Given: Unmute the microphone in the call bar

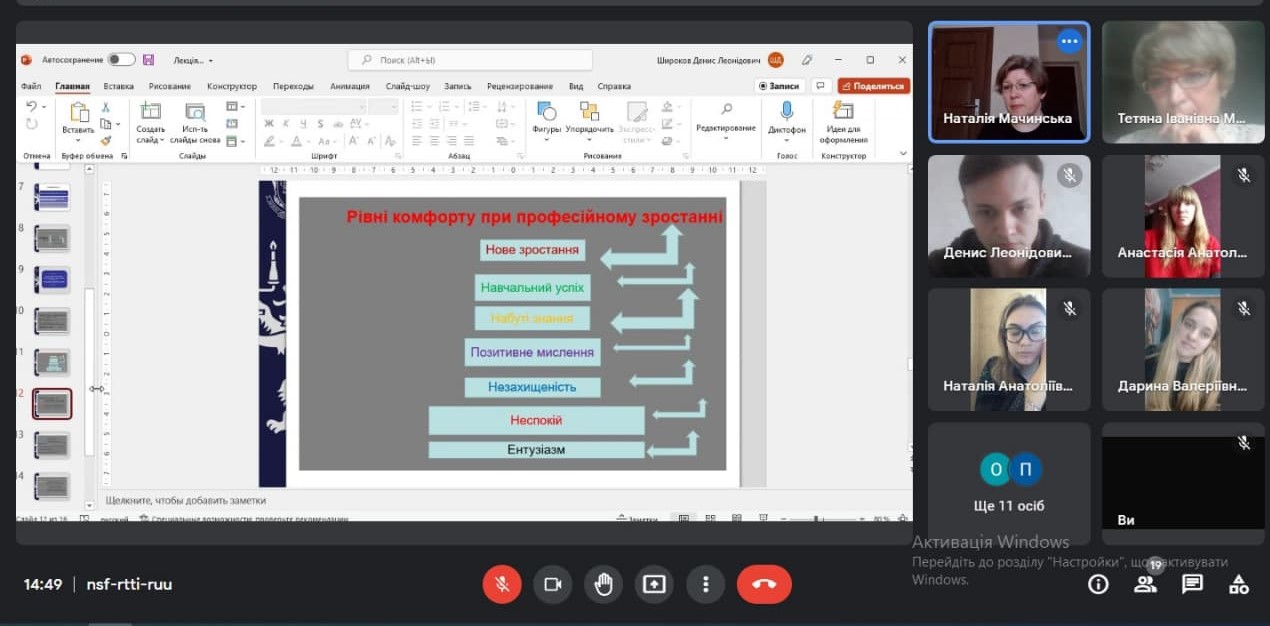Looking at the screenshot, I should [502, 584].
